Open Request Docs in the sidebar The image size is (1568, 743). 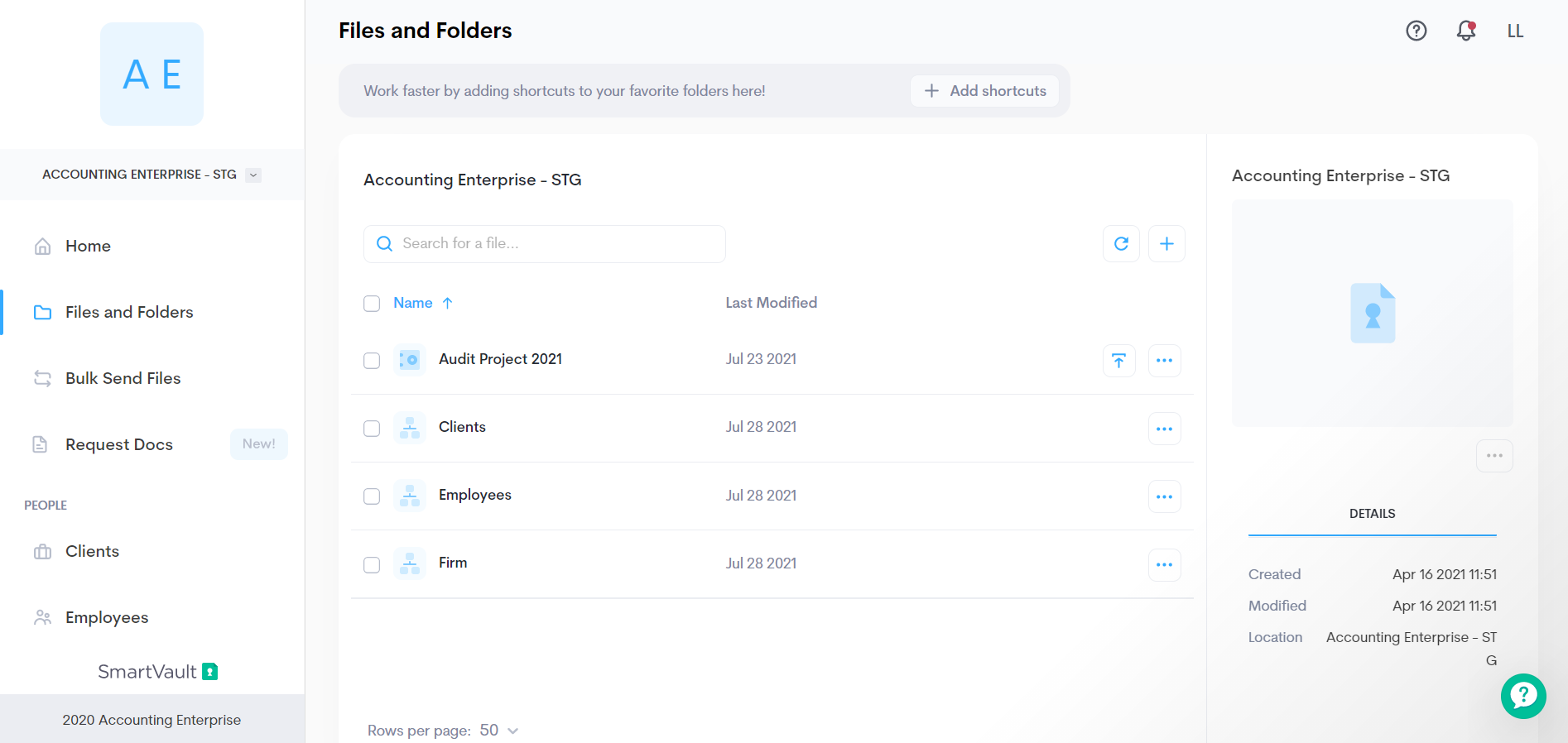pos(119,444)
